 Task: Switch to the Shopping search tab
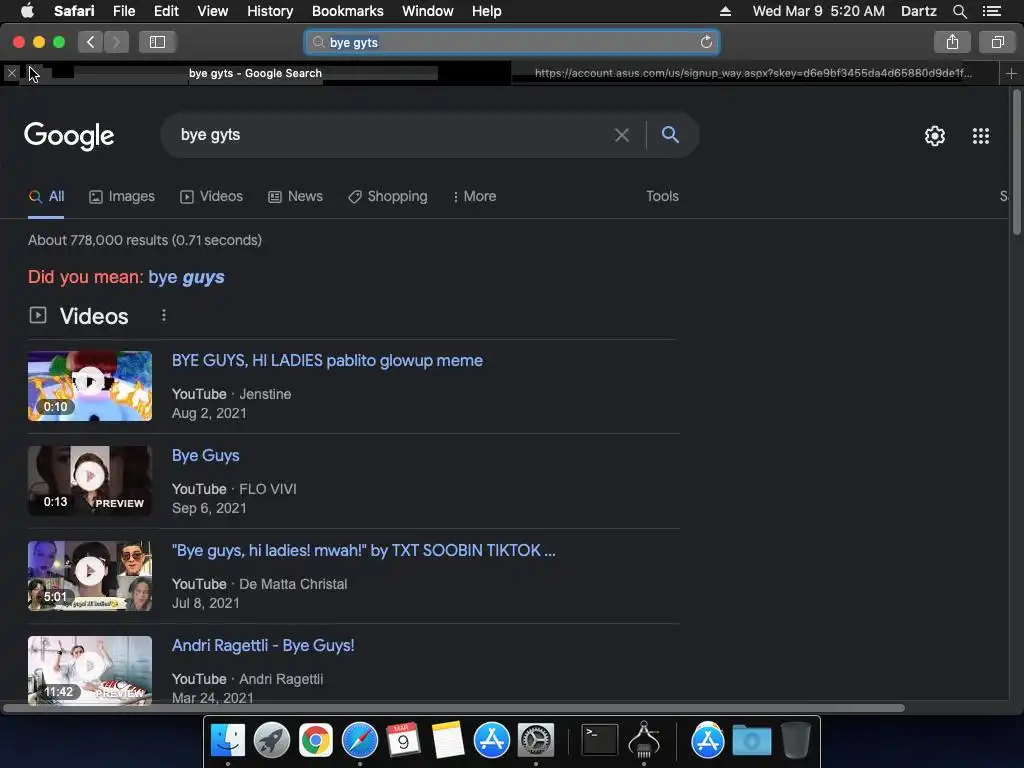coord(388,197)
